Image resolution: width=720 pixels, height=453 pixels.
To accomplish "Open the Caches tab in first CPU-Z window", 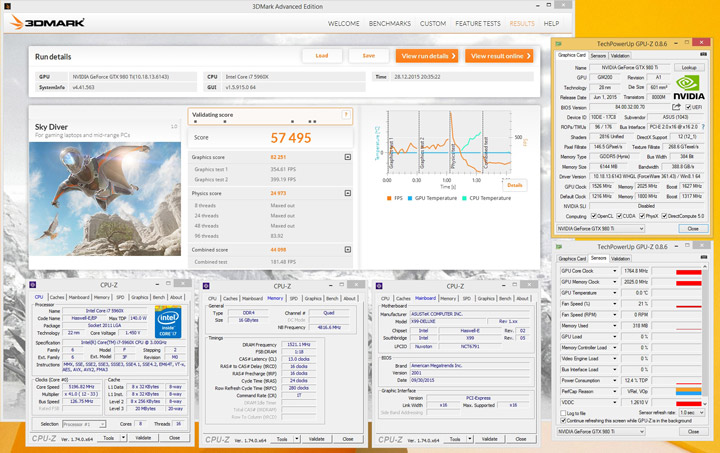I will click(x=57, y=297).
